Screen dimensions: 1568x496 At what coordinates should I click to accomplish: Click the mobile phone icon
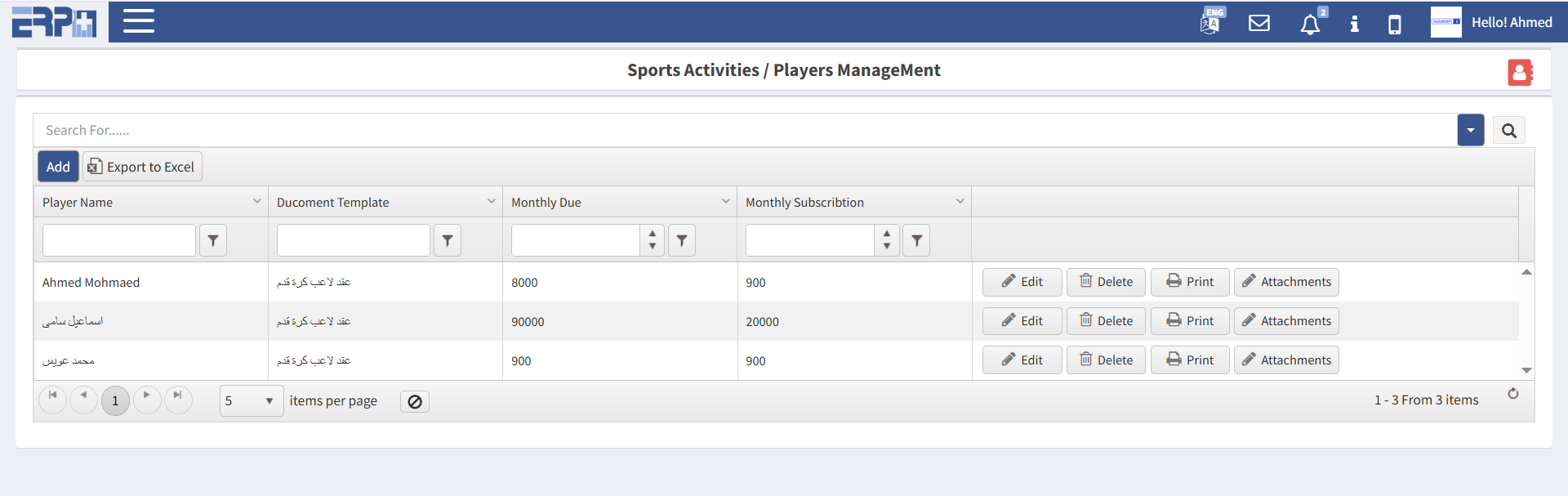[x=1395, y=25]
